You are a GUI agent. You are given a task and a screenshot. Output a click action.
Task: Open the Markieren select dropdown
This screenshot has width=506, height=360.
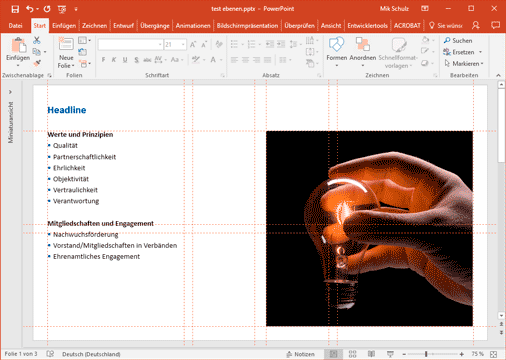pos(464,63)
